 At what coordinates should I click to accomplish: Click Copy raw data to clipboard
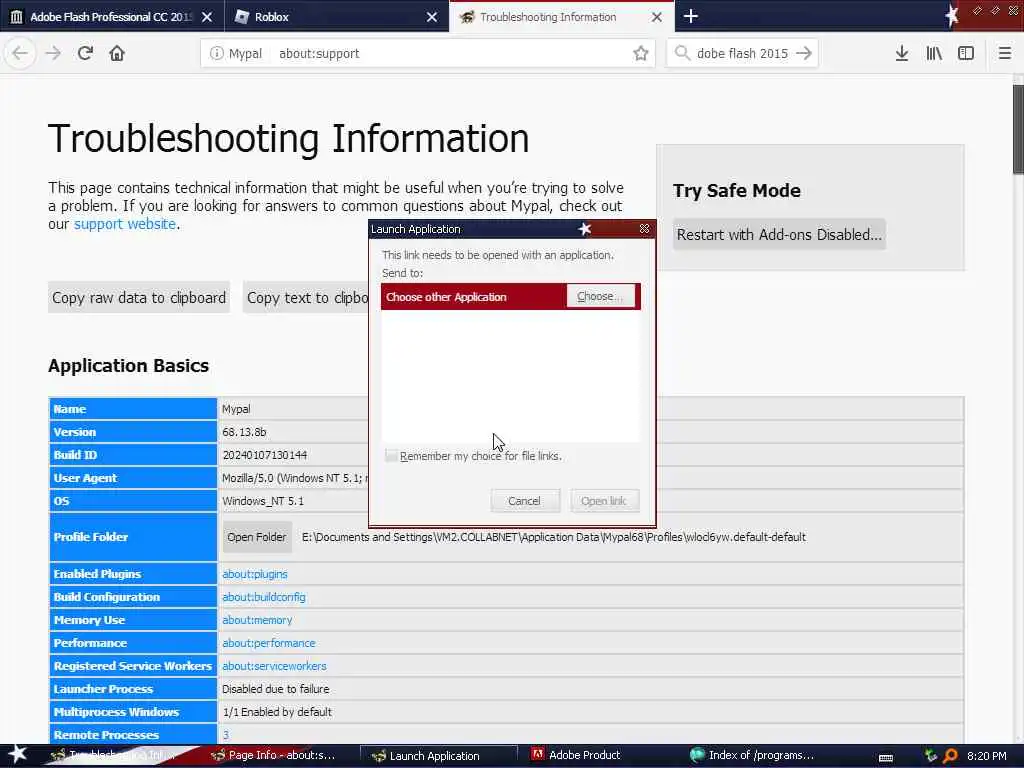click(x=139, y=298)
